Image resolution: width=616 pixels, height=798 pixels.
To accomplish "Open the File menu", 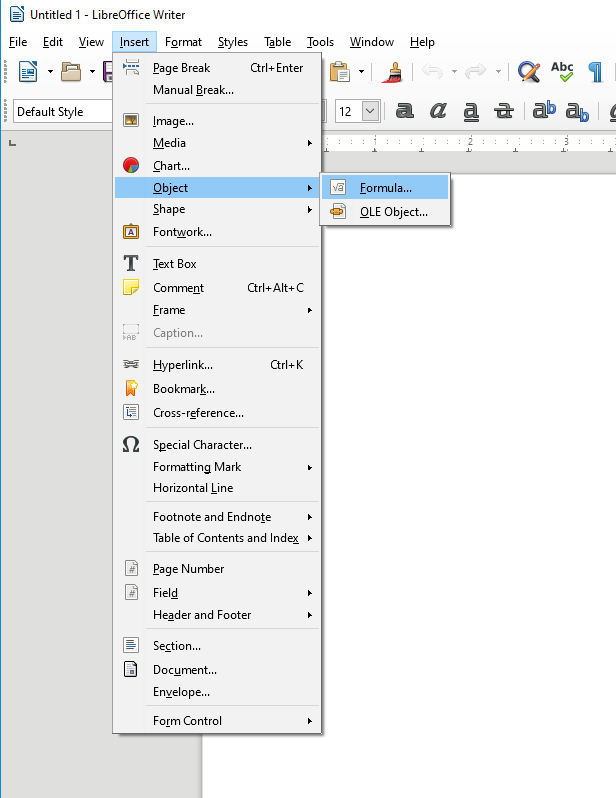I will [18, 42].
